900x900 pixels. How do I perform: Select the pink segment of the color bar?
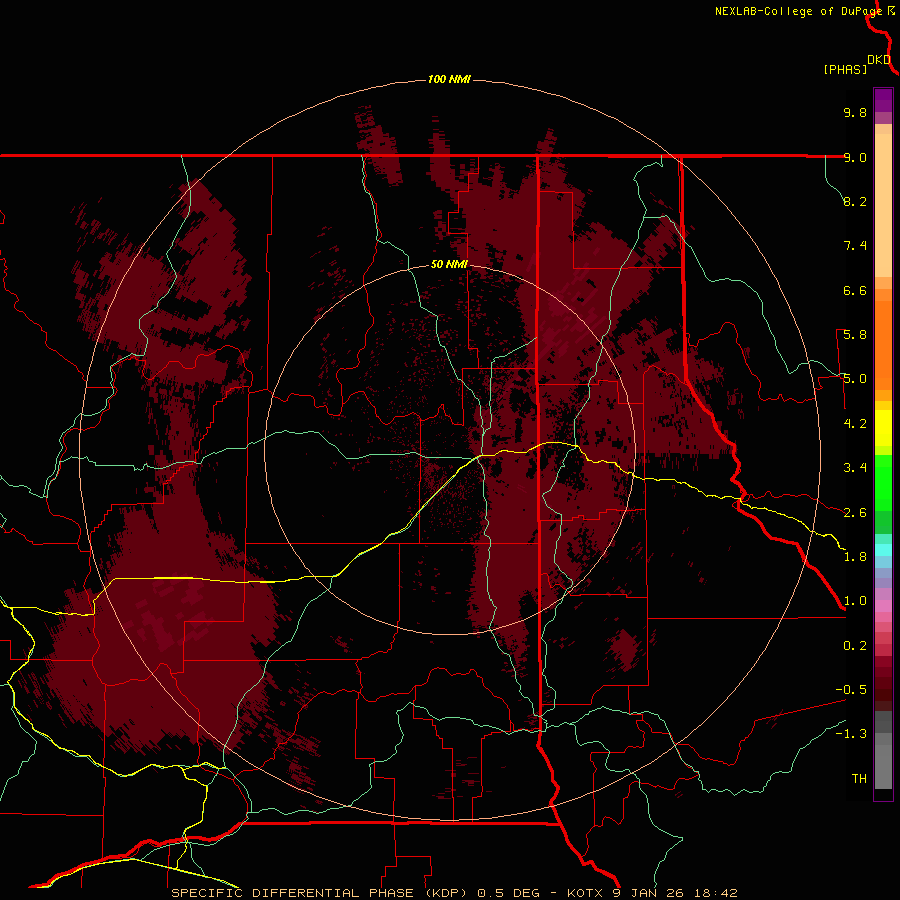tap(883, 606)
